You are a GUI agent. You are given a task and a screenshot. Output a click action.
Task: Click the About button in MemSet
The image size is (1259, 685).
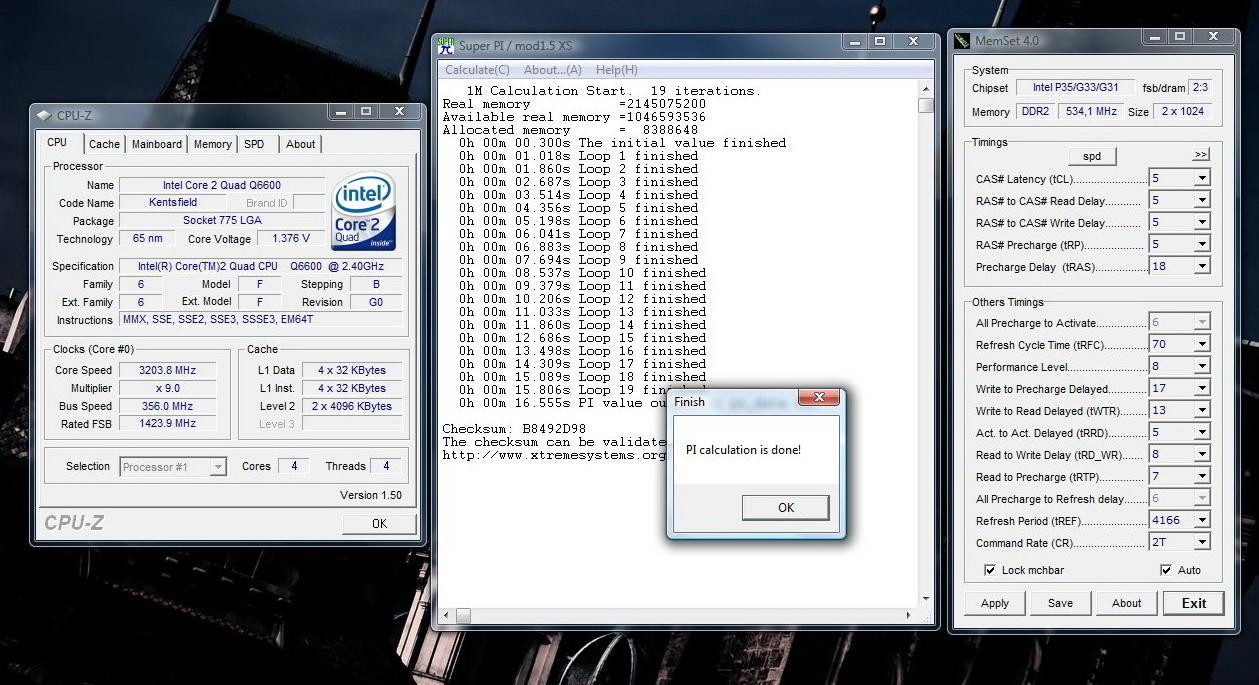[x=1126, y=603]
